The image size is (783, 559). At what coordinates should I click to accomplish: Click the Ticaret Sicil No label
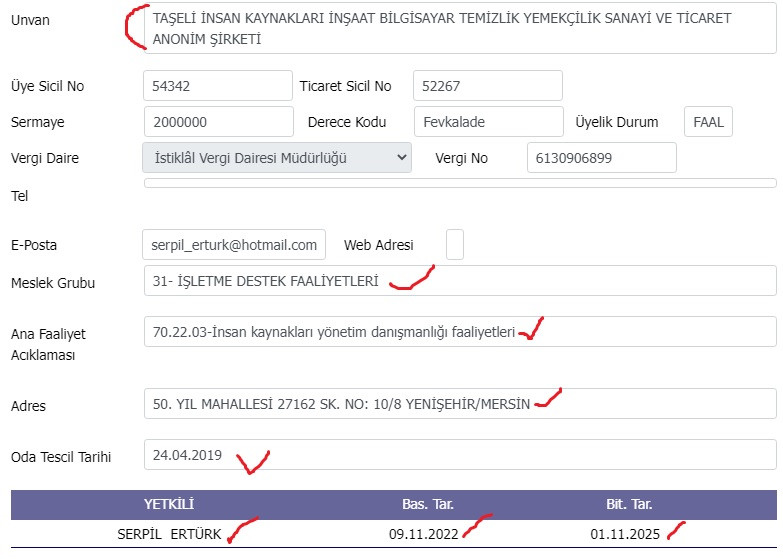[x=345, y=86]
